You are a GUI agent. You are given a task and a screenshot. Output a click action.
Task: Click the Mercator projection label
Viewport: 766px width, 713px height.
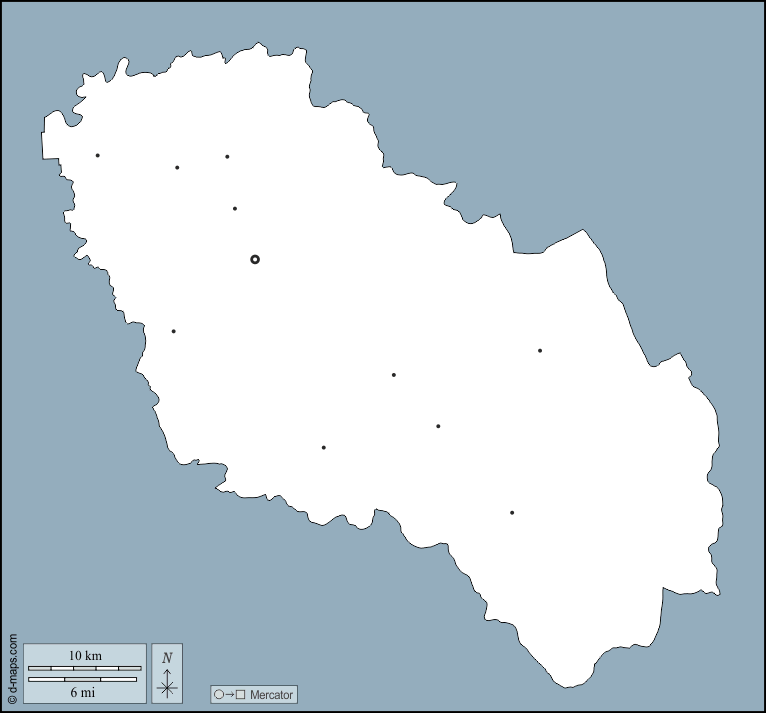point(271,694)
